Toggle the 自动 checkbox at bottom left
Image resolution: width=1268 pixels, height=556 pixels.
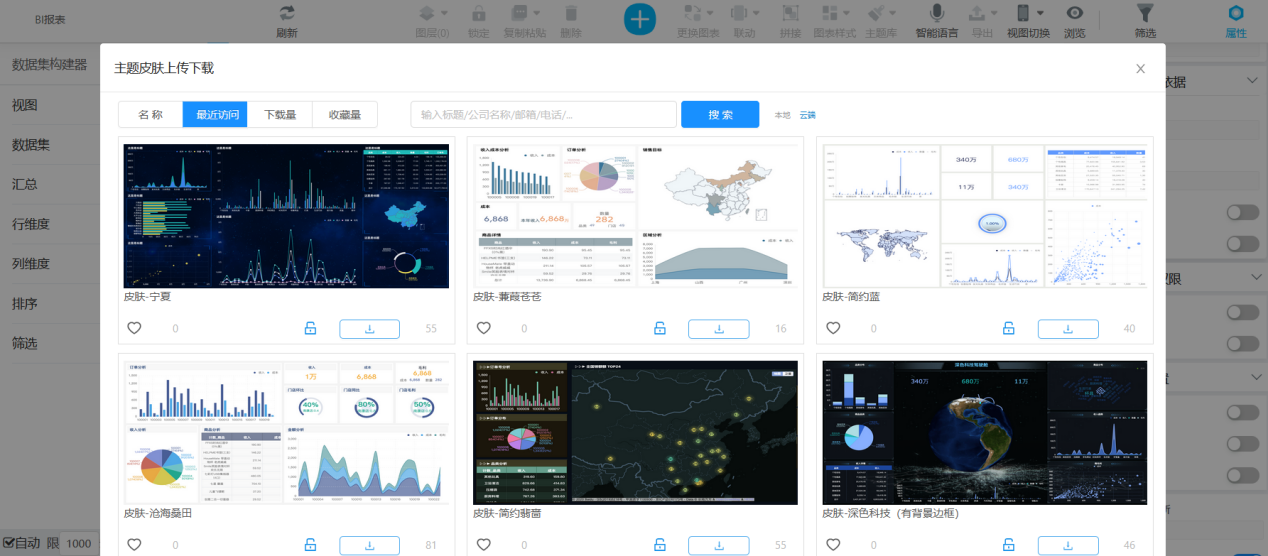(x=8, y=543)
